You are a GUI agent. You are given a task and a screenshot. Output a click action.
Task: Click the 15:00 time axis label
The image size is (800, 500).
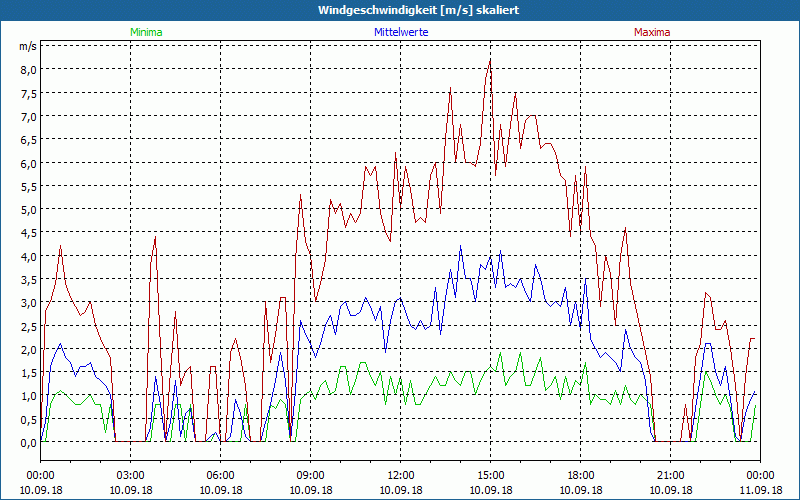pyautogui.click(x=490, y=476)
